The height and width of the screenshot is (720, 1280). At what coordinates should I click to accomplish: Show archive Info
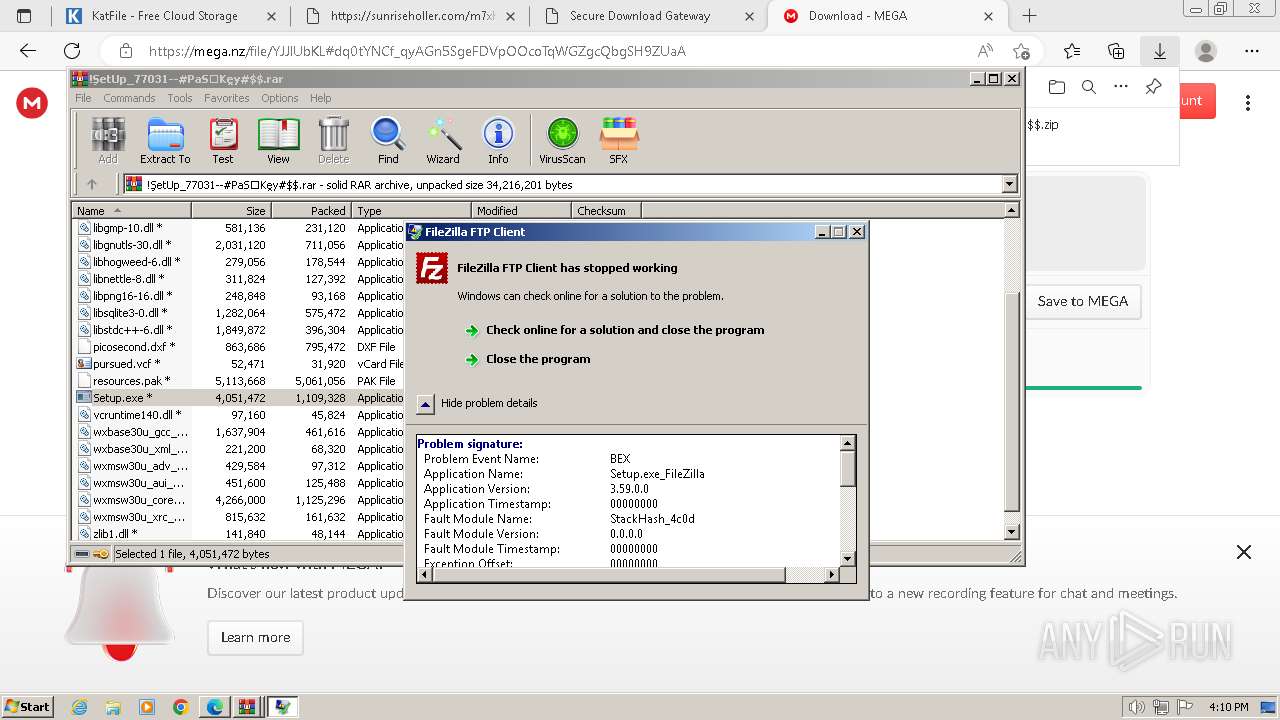pos(498,140)
